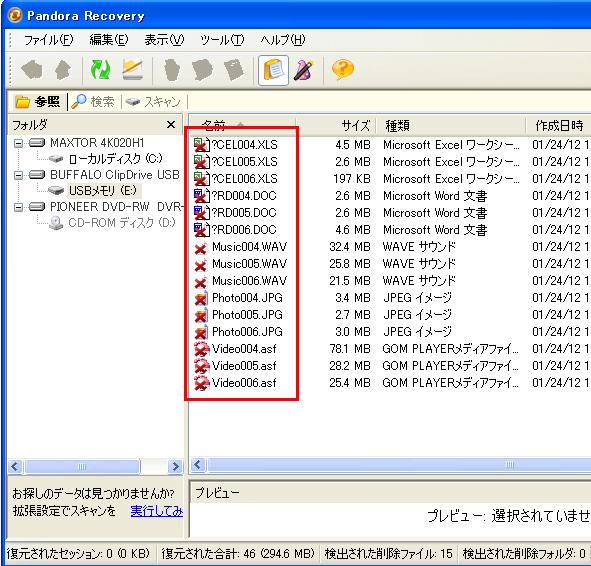Screen dimensions: 591x566
Task: Click the red X icon of Music004.WAV
Action: tap(201, 248)
